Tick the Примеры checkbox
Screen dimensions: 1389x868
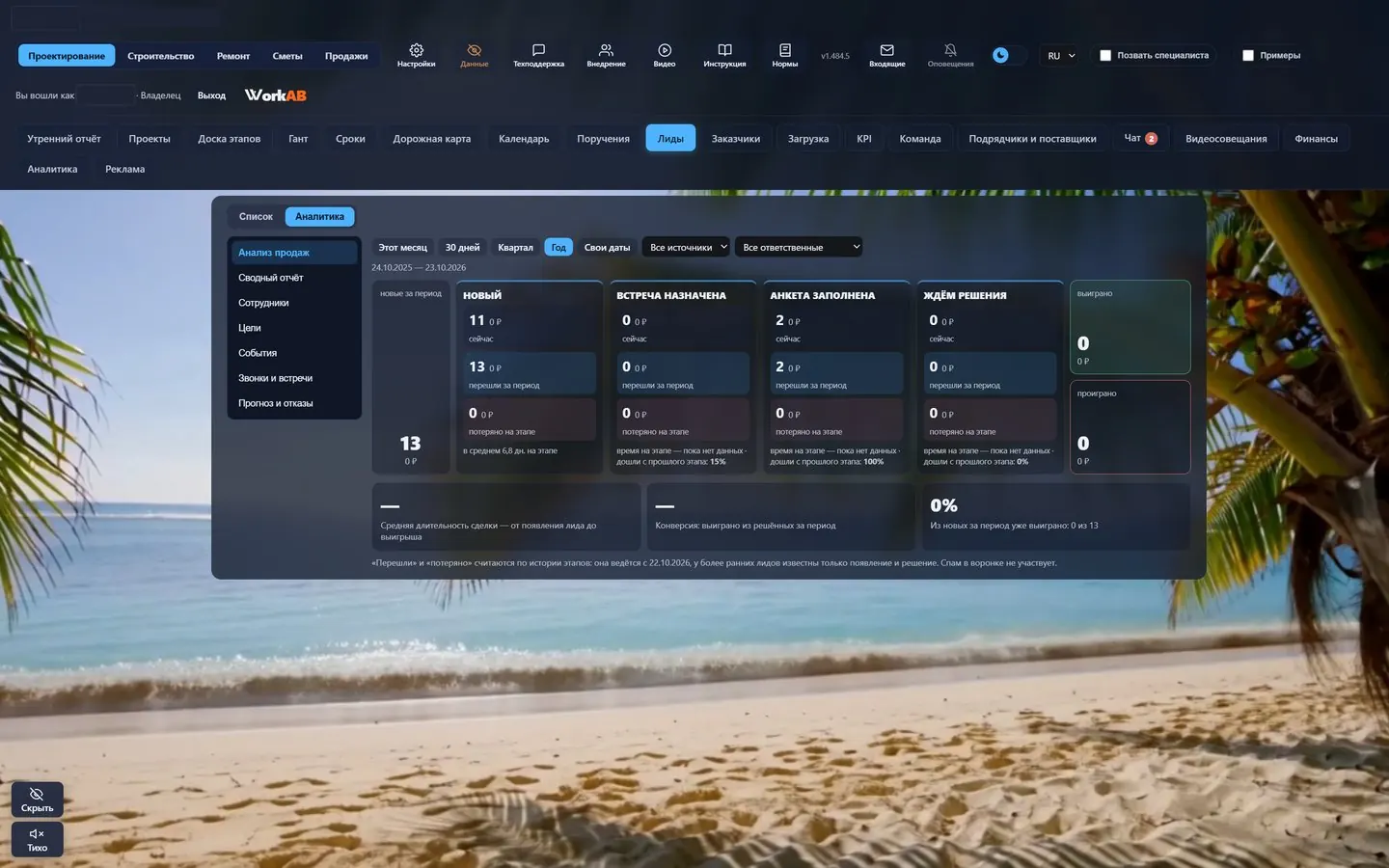pyautogui.click(x=1248, y=55)
